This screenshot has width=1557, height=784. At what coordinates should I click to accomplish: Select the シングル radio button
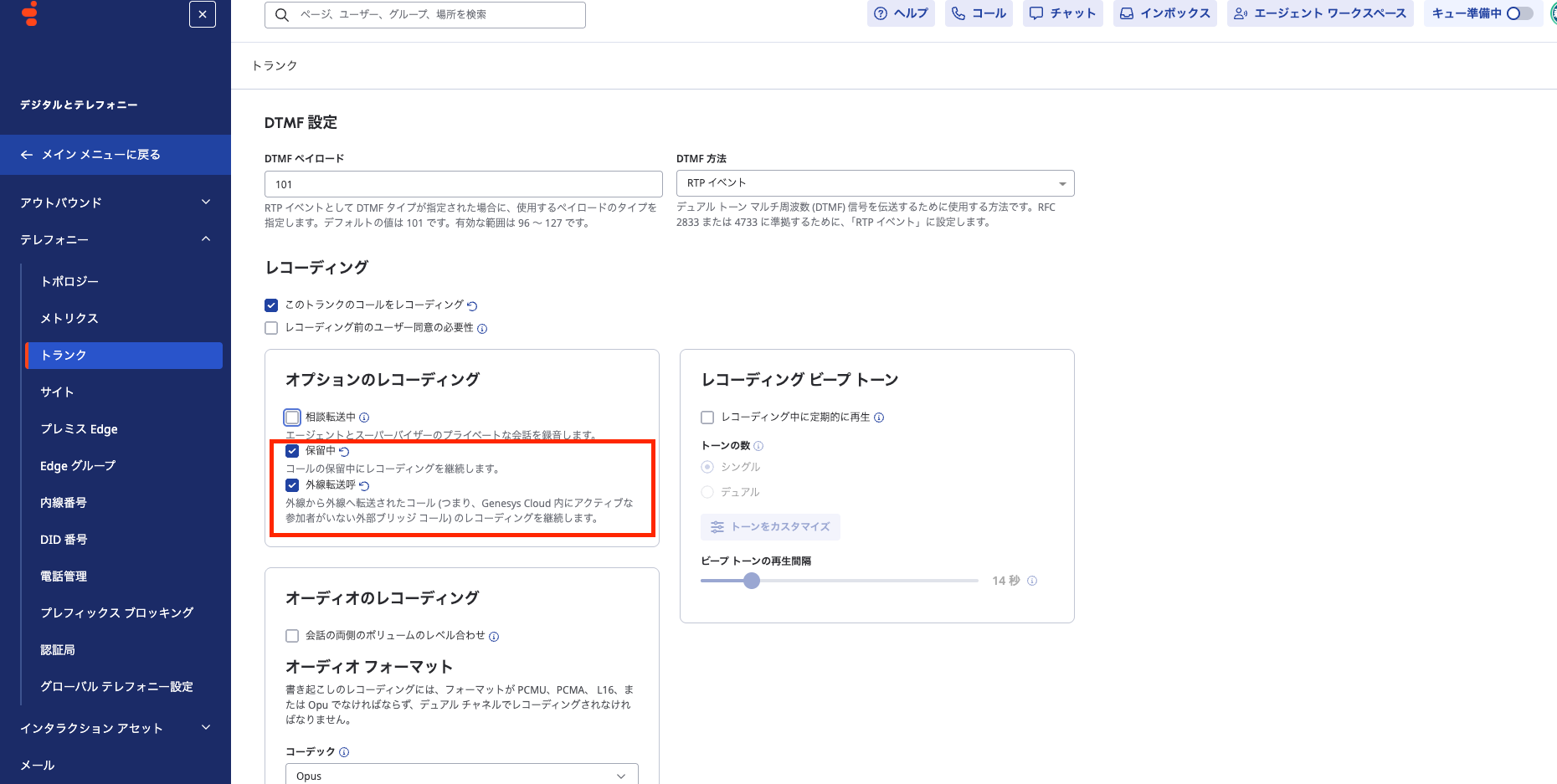[707, 467]
